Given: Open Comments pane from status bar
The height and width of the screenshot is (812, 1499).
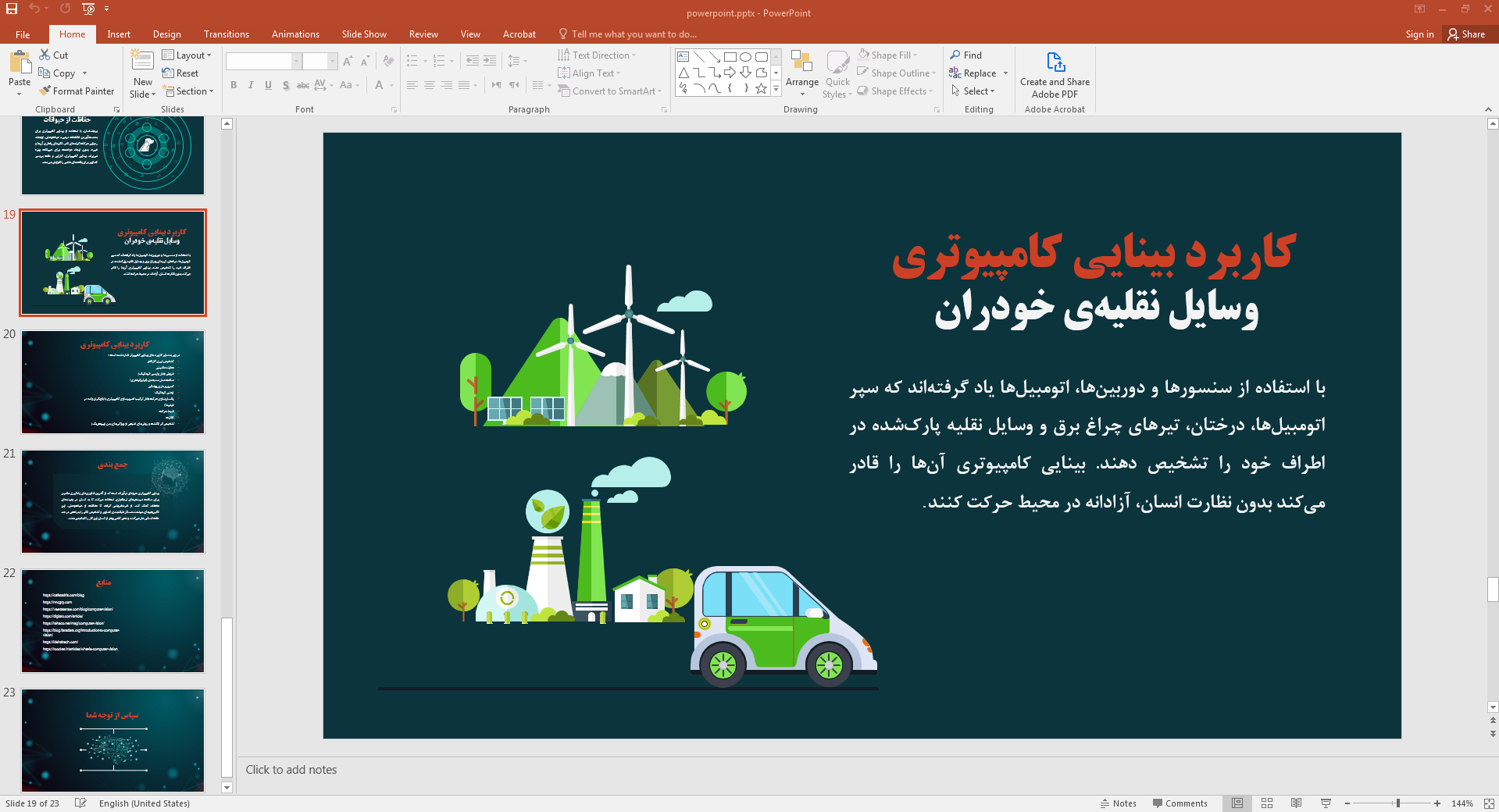Looking at the screenshot, I should click(x=1180, y=803).
